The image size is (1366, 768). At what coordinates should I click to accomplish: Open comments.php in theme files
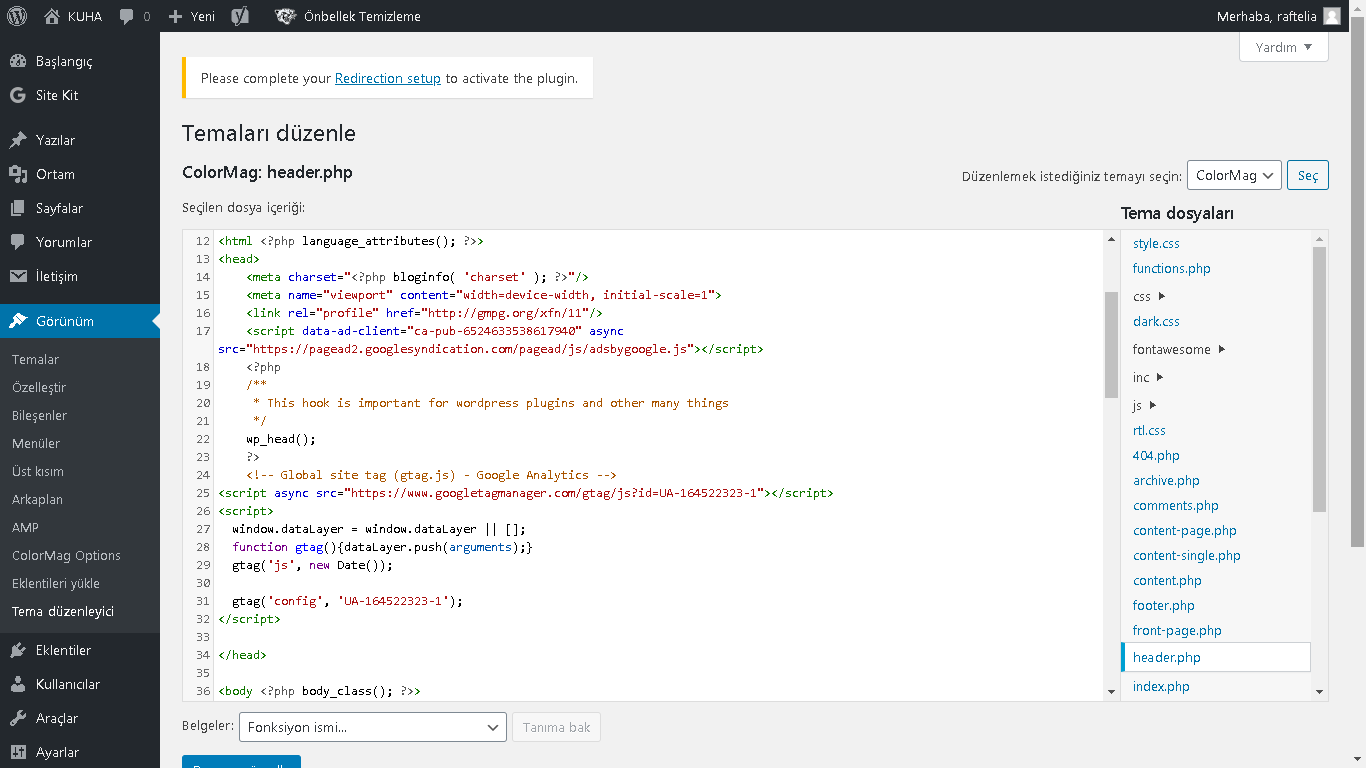pyautogui.click(x=1176, y=505)
